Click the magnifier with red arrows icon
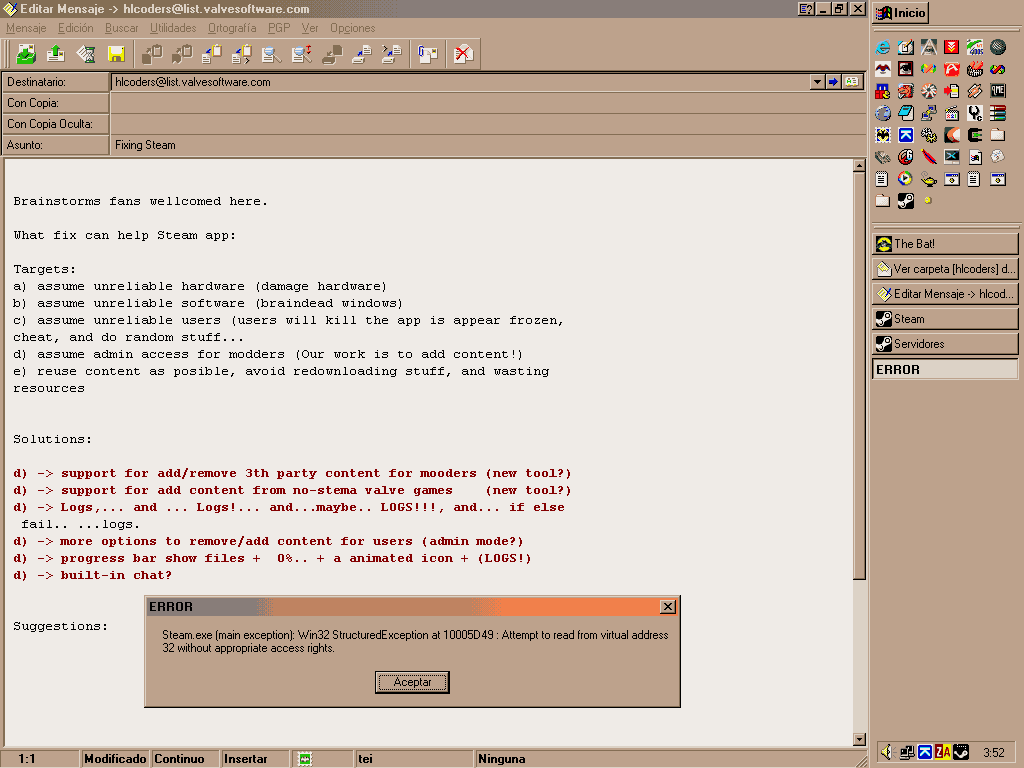 [302, 54]
